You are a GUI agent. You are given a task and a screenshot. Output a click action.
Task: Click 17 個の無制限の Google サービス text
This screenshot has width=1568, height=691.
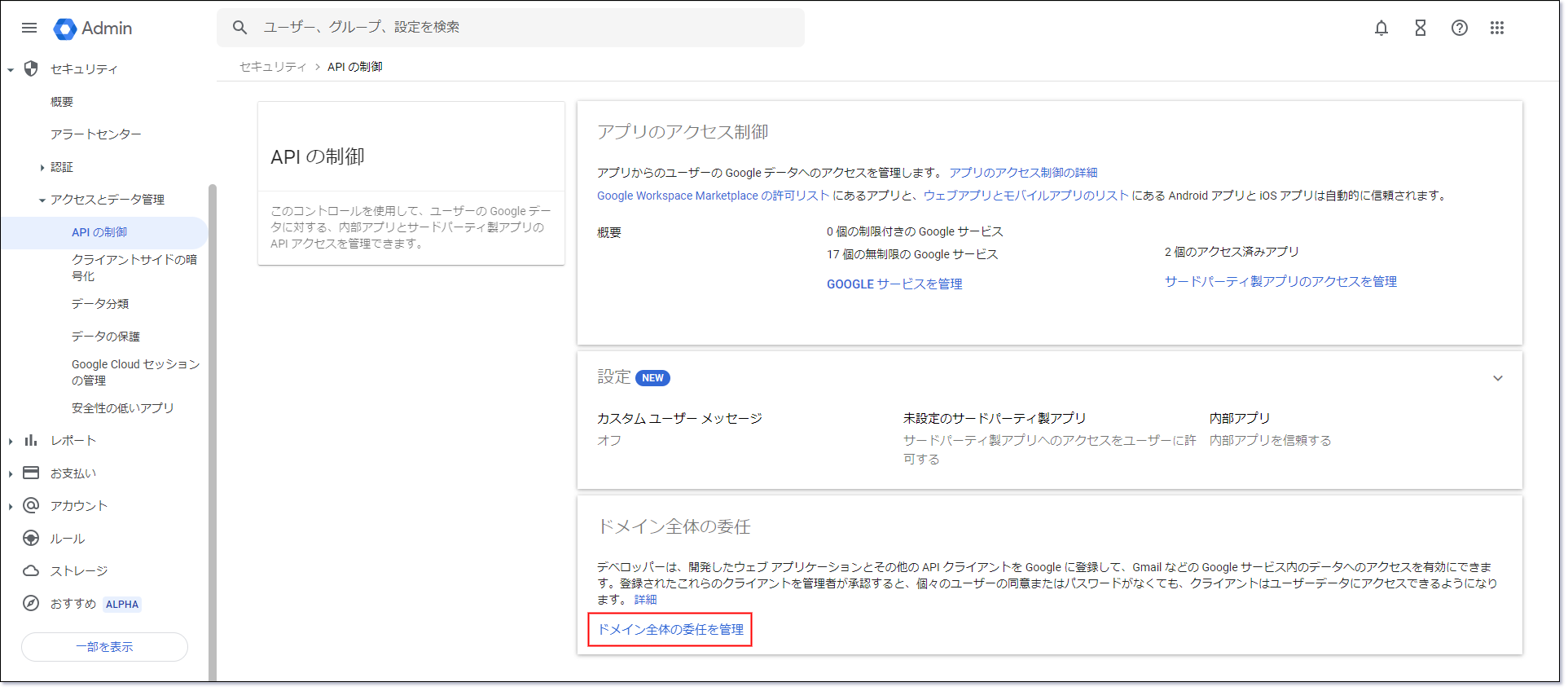[x=912, y=254]
